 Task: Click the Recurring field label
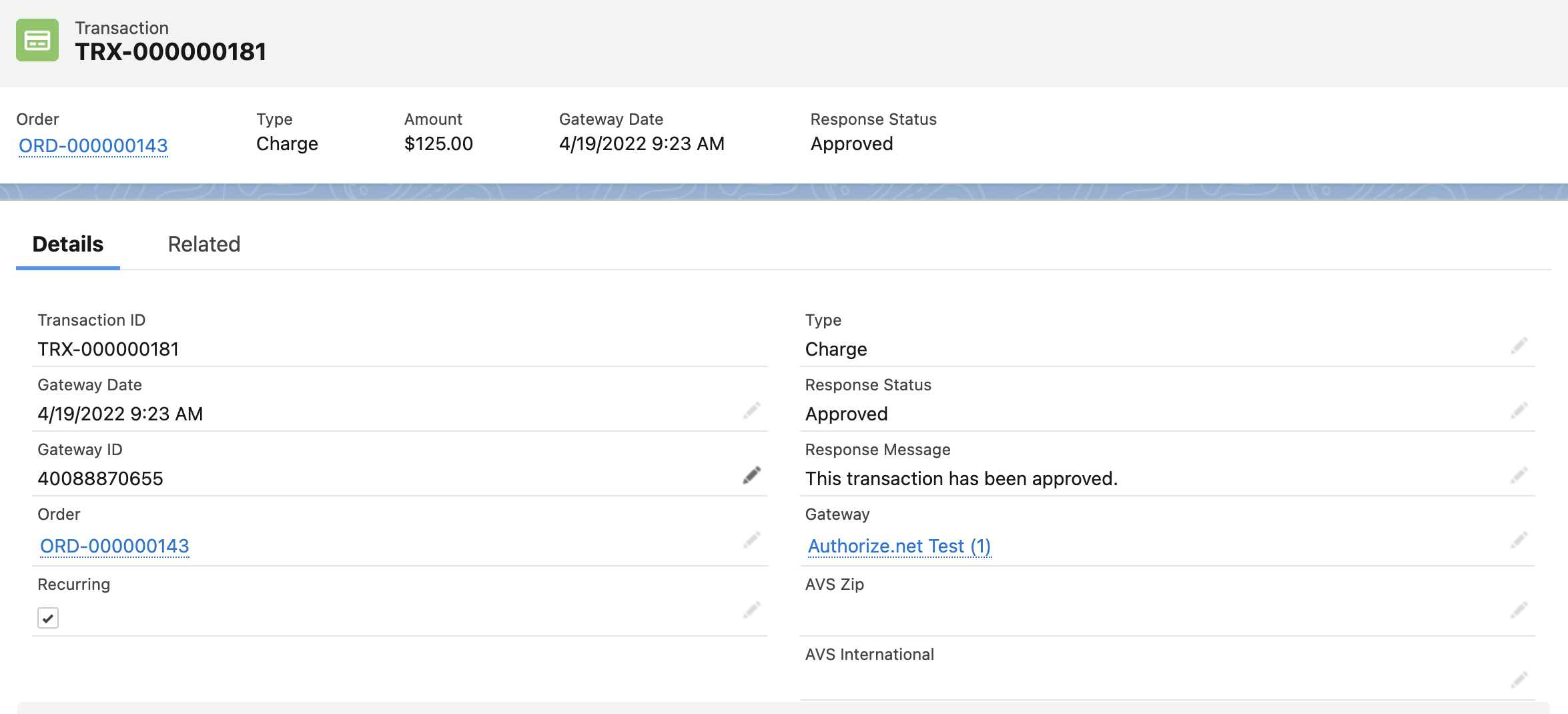pos(73,585)
